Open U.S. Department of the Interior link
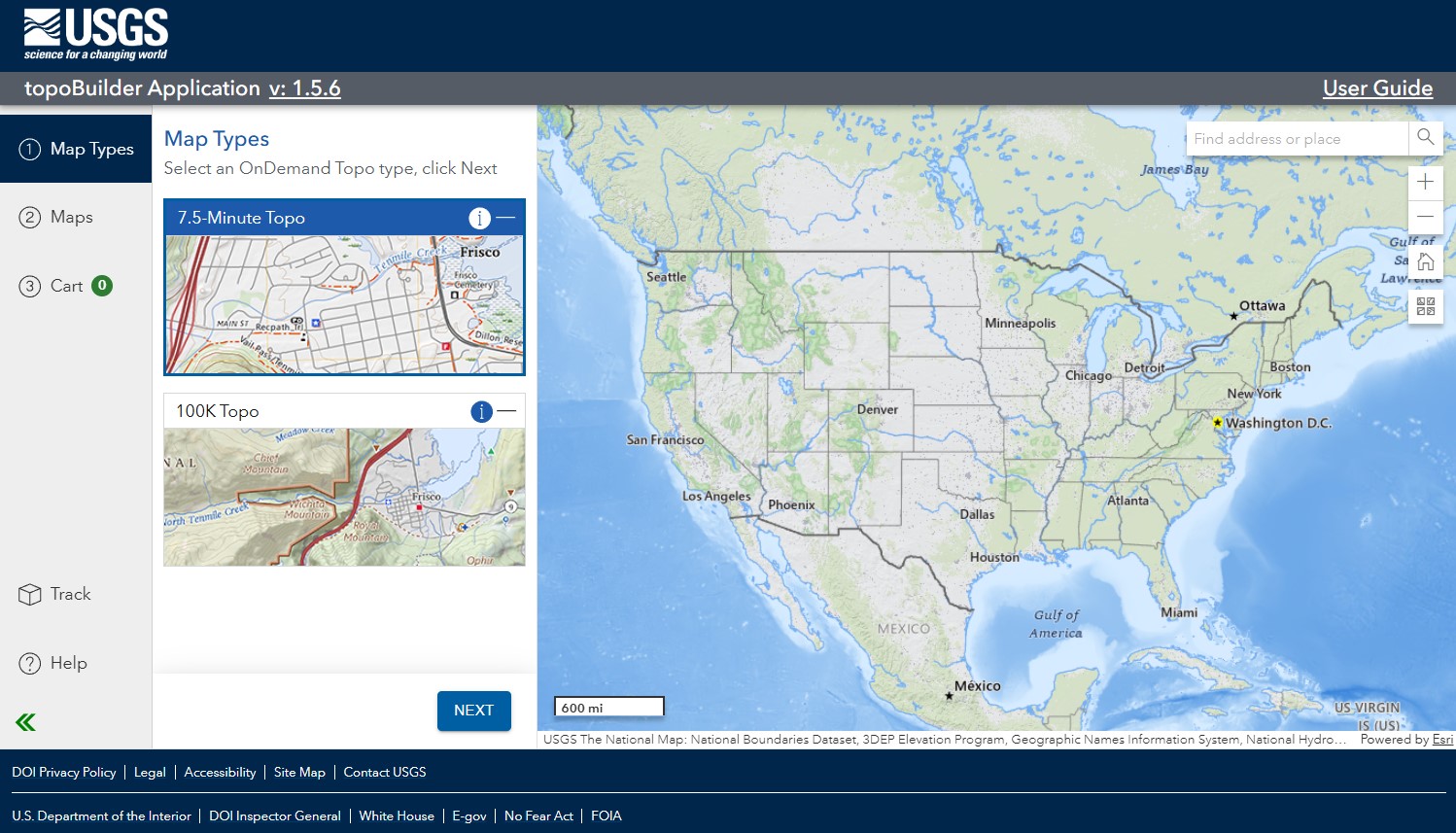Viewport: 1456px width, 833px height. point(101,816)
